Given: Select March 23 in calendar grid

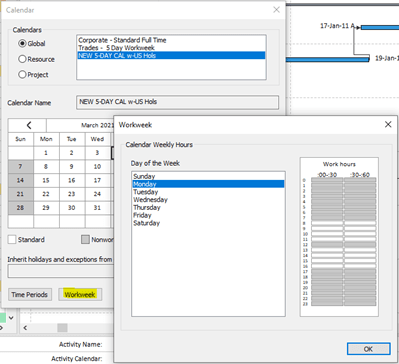Looking at the screenshot, I should pos(72,194).
